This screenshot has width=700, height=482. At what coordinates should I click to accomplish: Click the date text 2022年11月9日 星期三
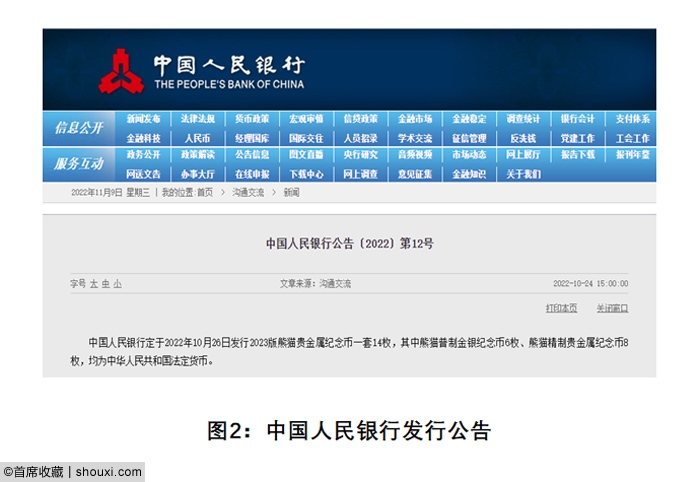pyautogui.click(x=110, y=193)
